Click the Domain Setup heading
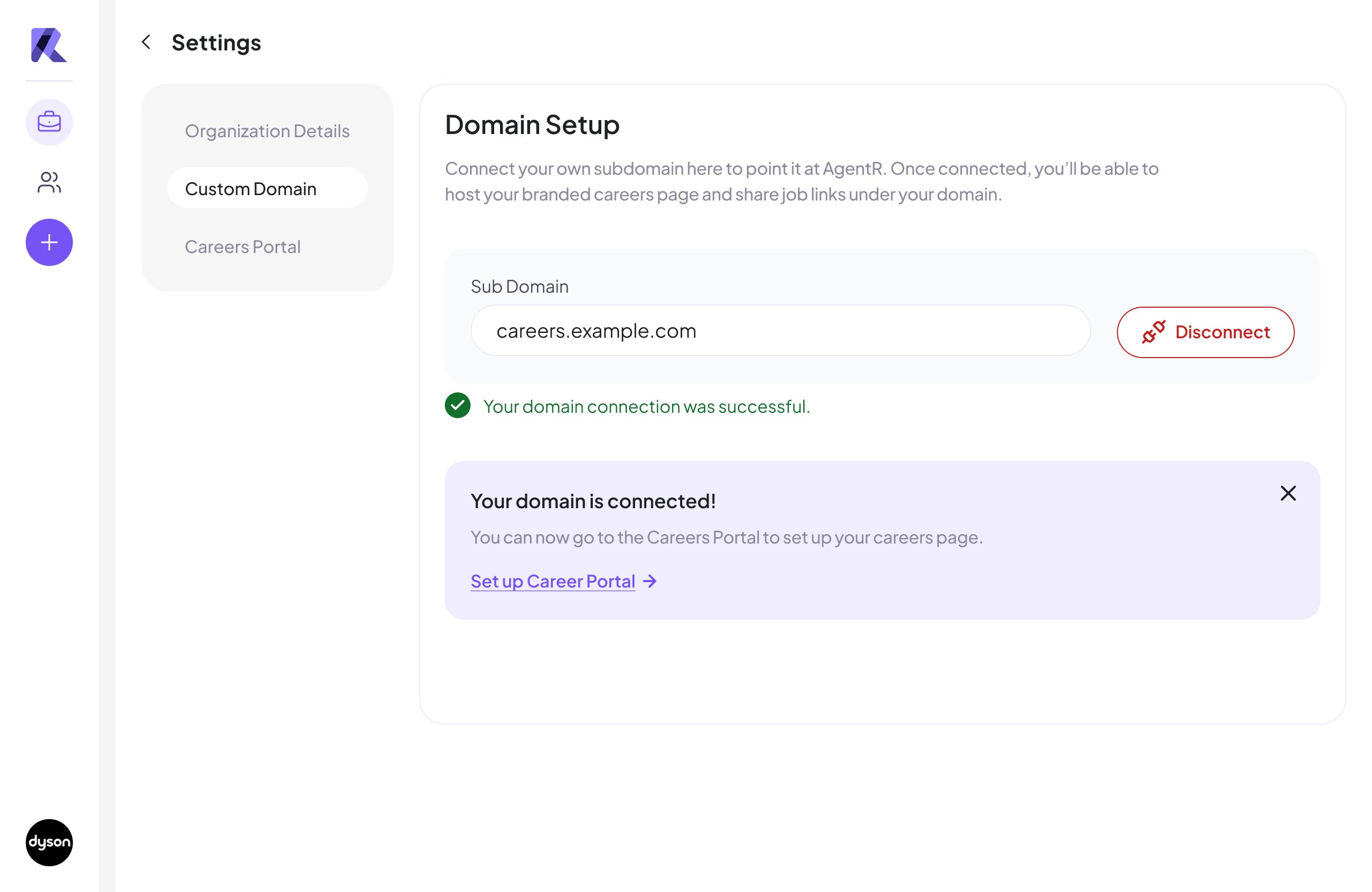Screen dimensions: 1372x892 532,124
